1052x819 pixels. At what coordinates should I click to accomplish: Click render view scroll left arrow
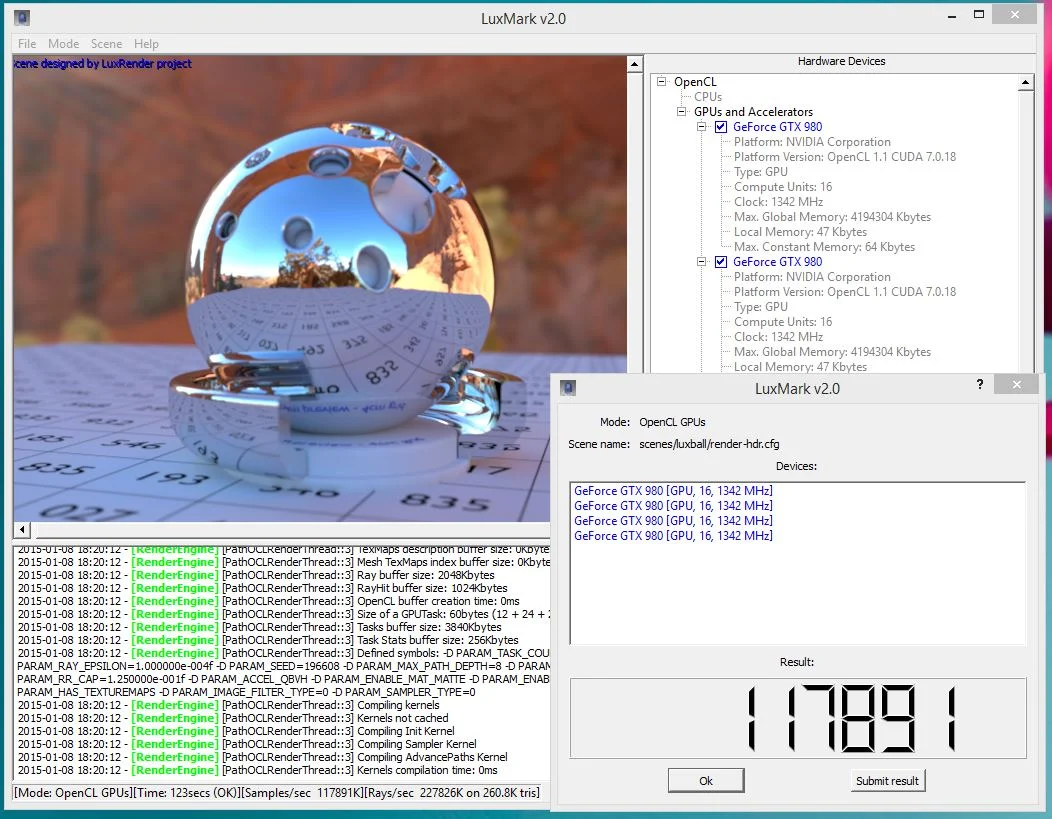(22, 529)
